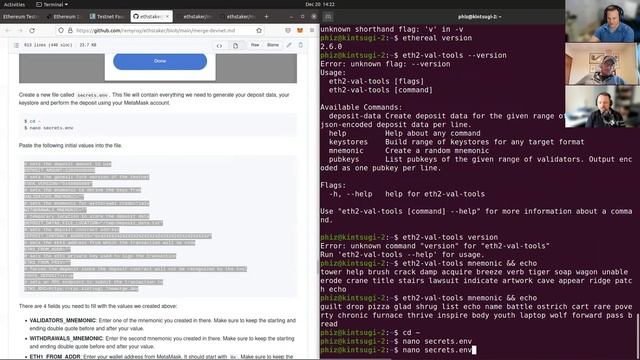Bookmark this page with the star icon

tap(259, 31)
